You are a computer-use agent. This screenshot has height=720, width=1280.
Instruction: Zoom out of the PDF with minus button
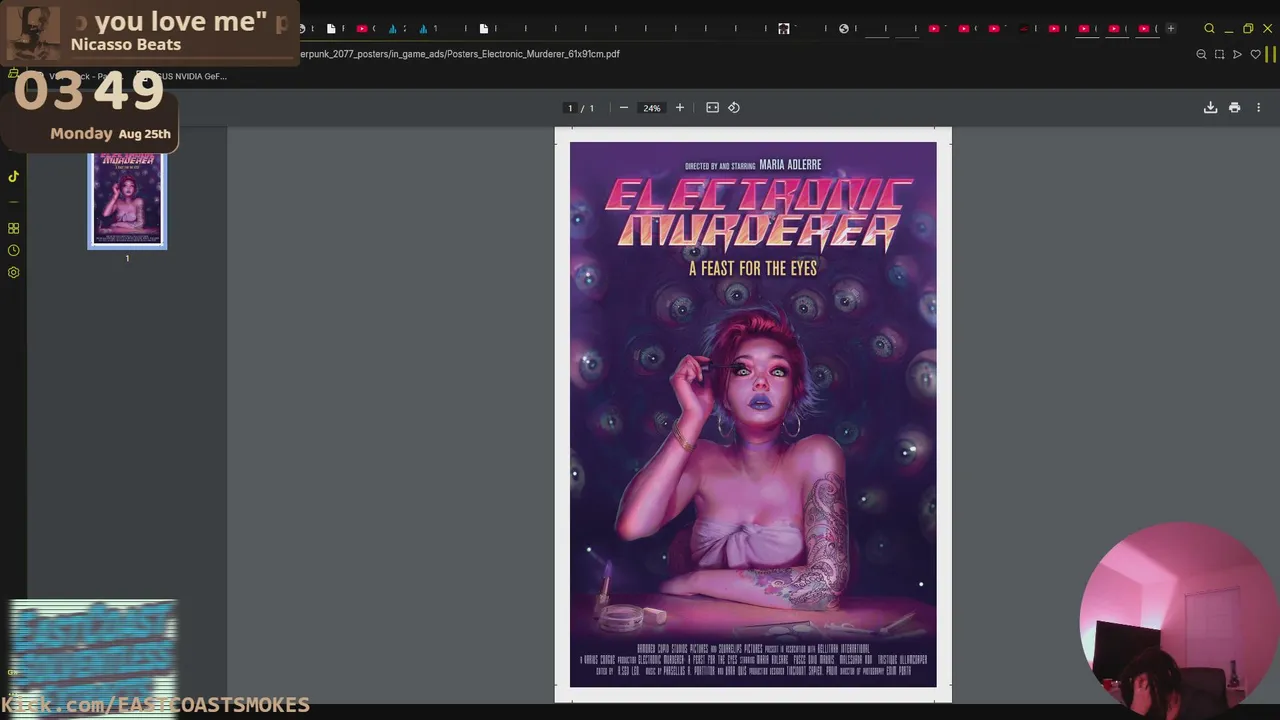tap(624, 108)
